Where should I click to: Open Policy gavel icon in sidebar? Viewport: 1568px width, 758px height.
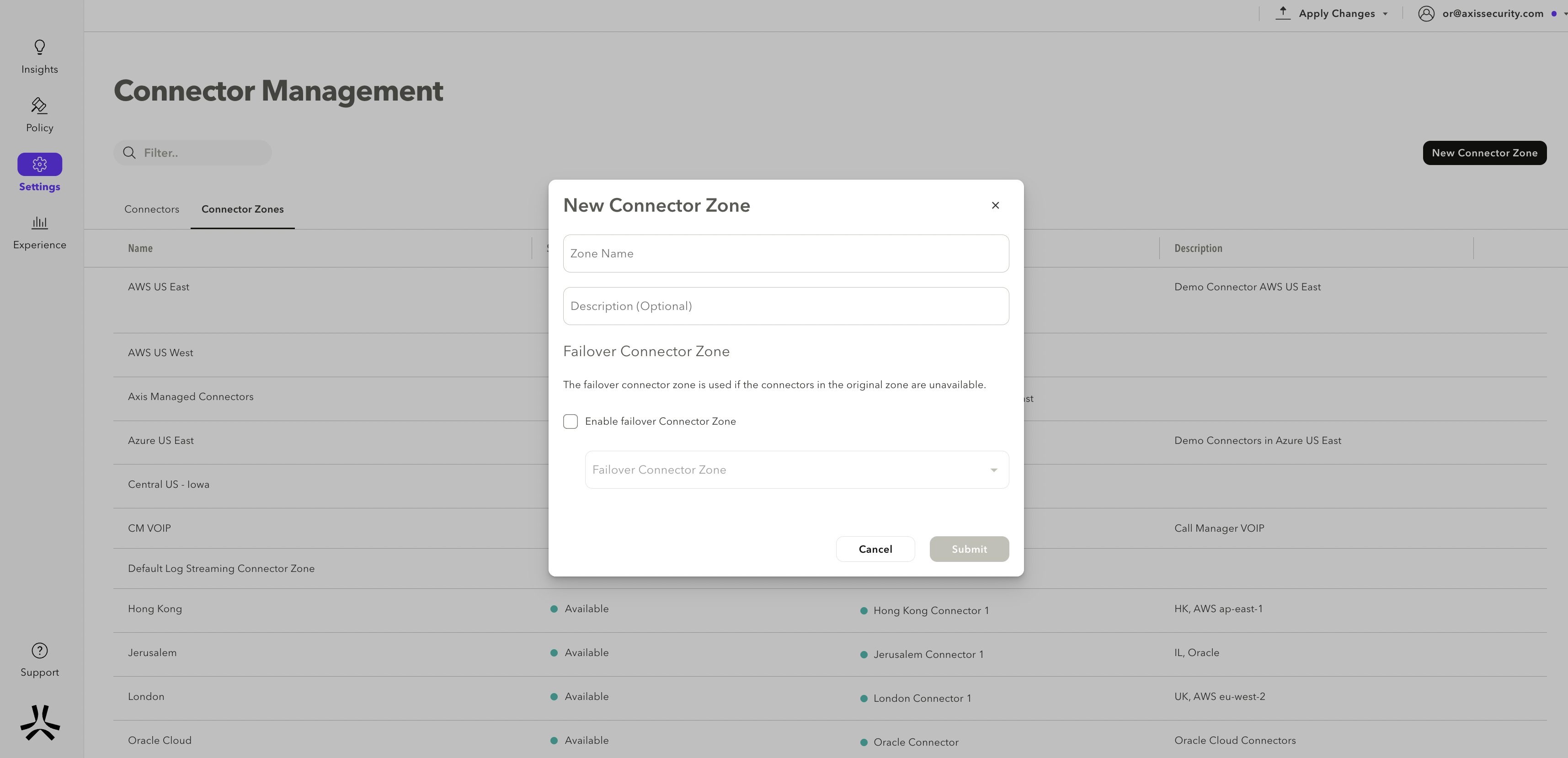40,106
